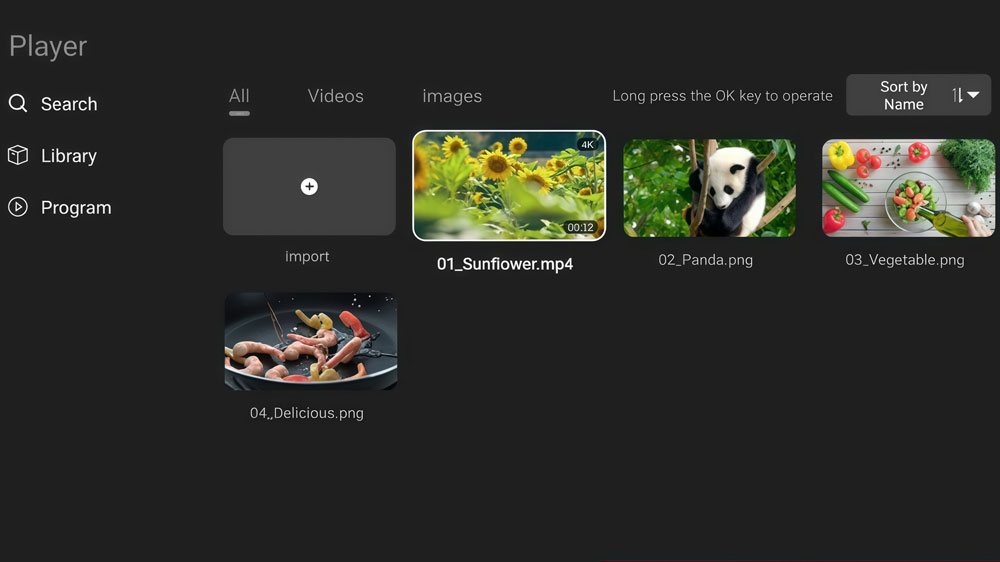Expand the Sort by Name dropdown
1000x562 pixels.
point(918,95)
